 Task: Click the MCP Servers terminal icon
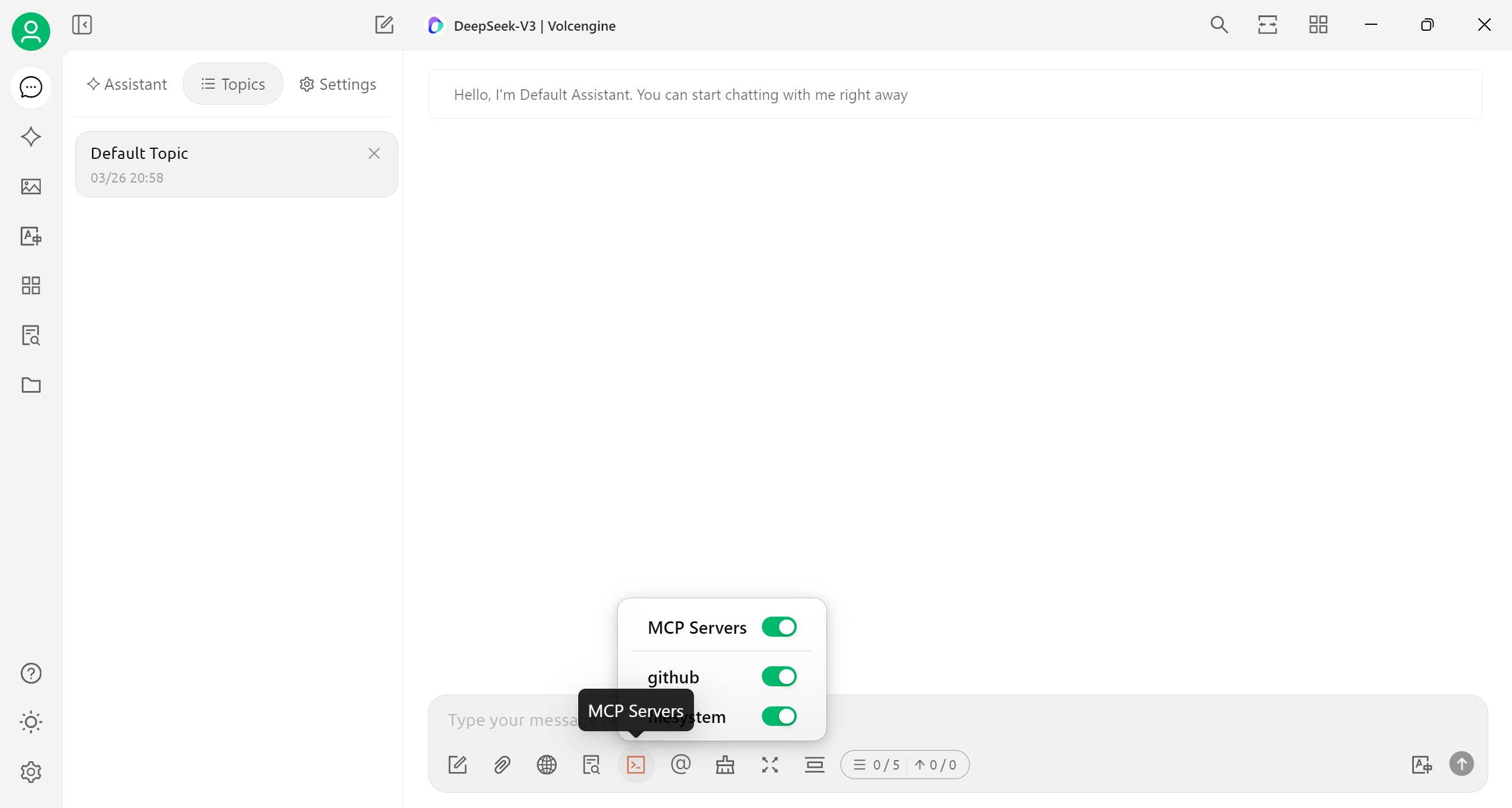click(636, 765)
